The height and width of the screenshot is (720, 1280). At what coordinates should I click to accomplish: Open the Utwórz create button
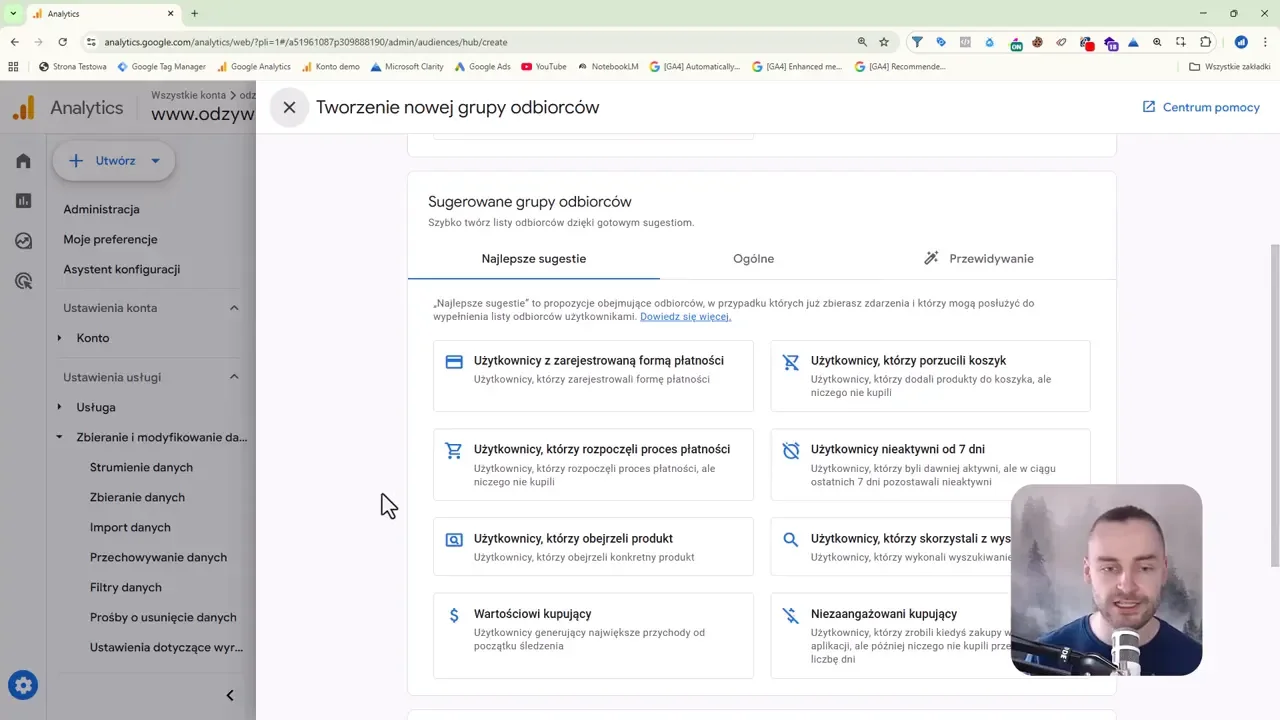pos(114,160)
